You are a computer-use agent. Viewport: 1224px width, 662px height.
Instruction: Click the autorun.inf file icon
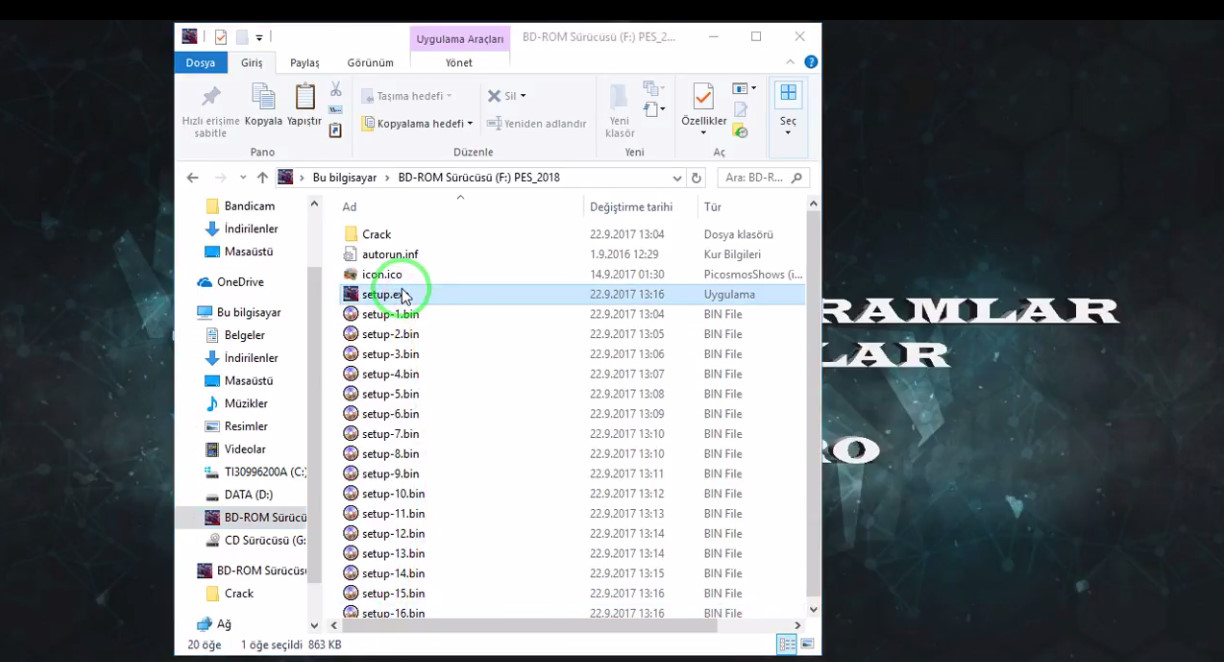351,254
